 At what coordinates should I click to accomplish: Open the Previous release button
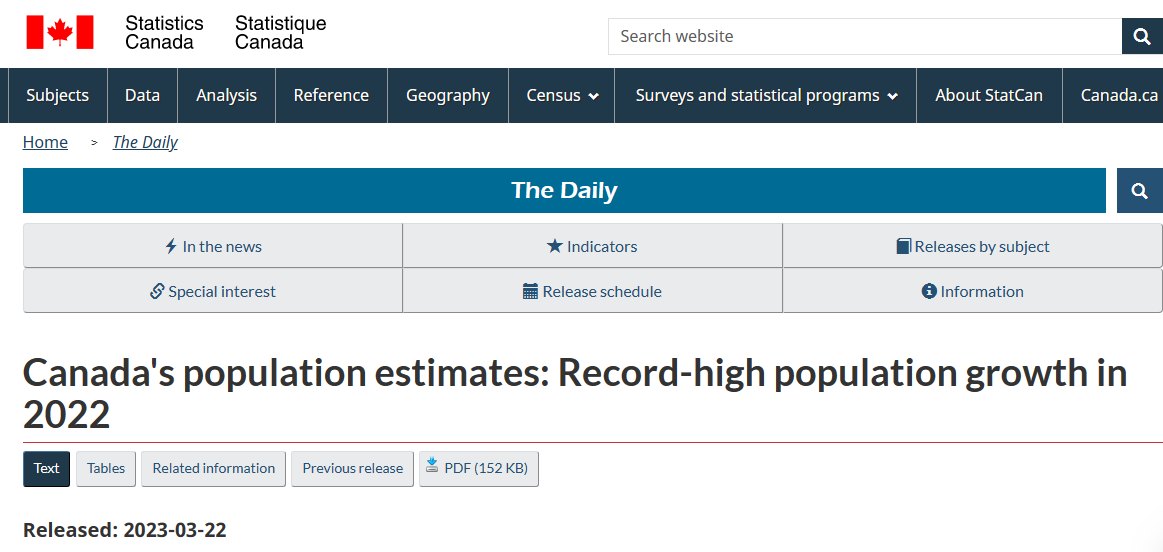coord(352,469)
